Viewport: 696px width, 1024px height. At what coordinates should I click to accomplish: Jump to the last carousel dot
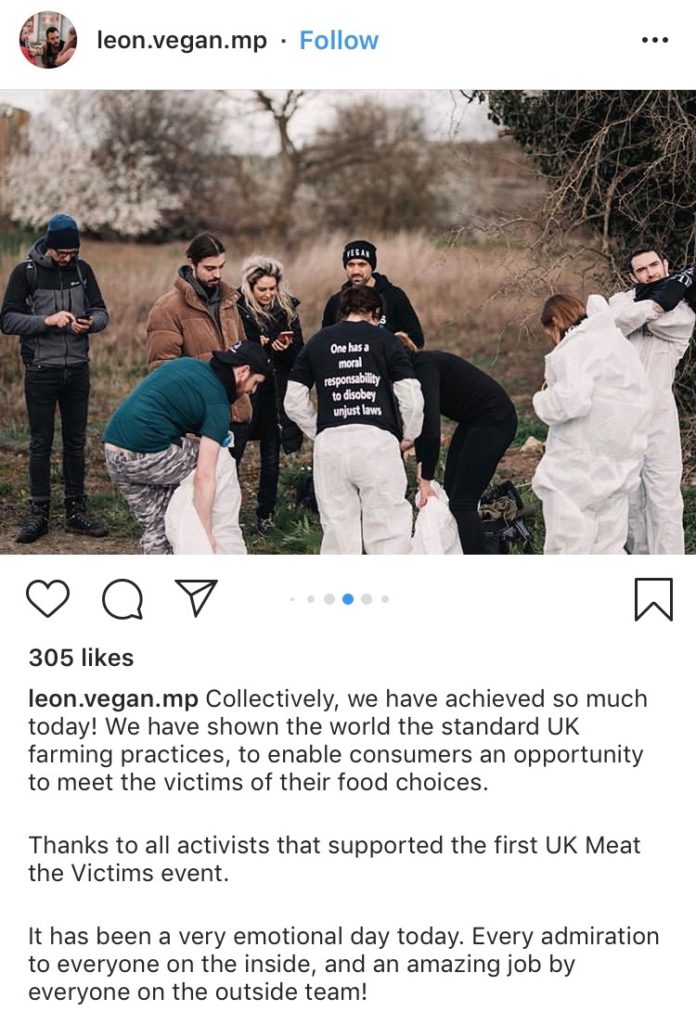pyautogui.click(x=385, y=599)
